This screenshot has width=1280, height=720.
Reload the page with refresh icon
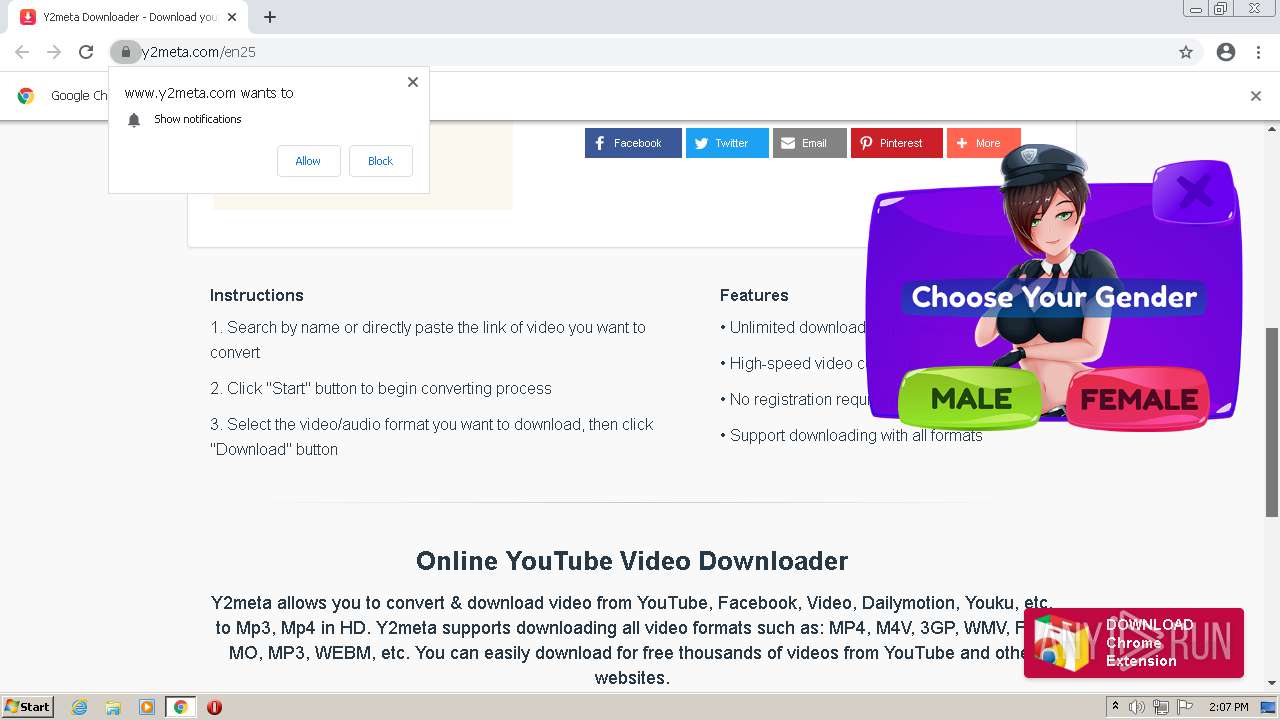(x=86, y=52)
